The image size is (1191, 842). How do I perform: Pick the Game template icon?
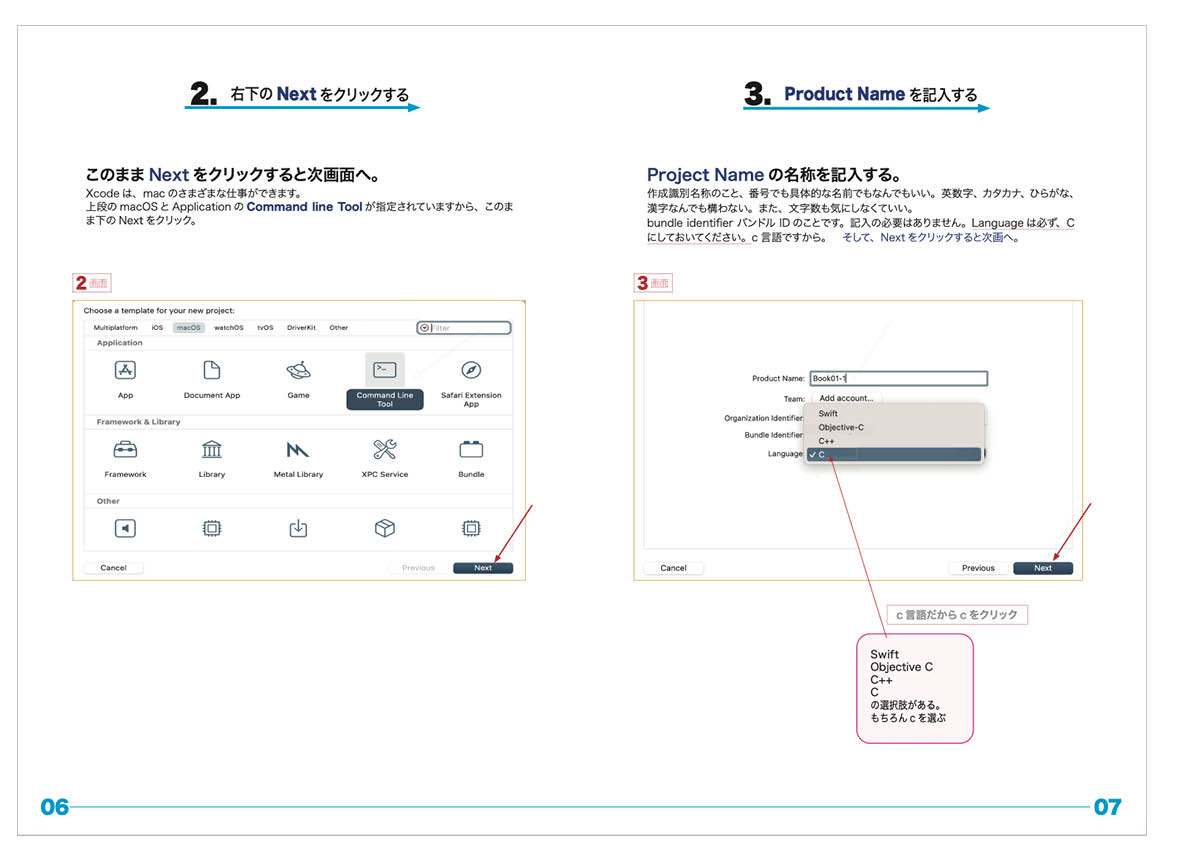(298, 371)
